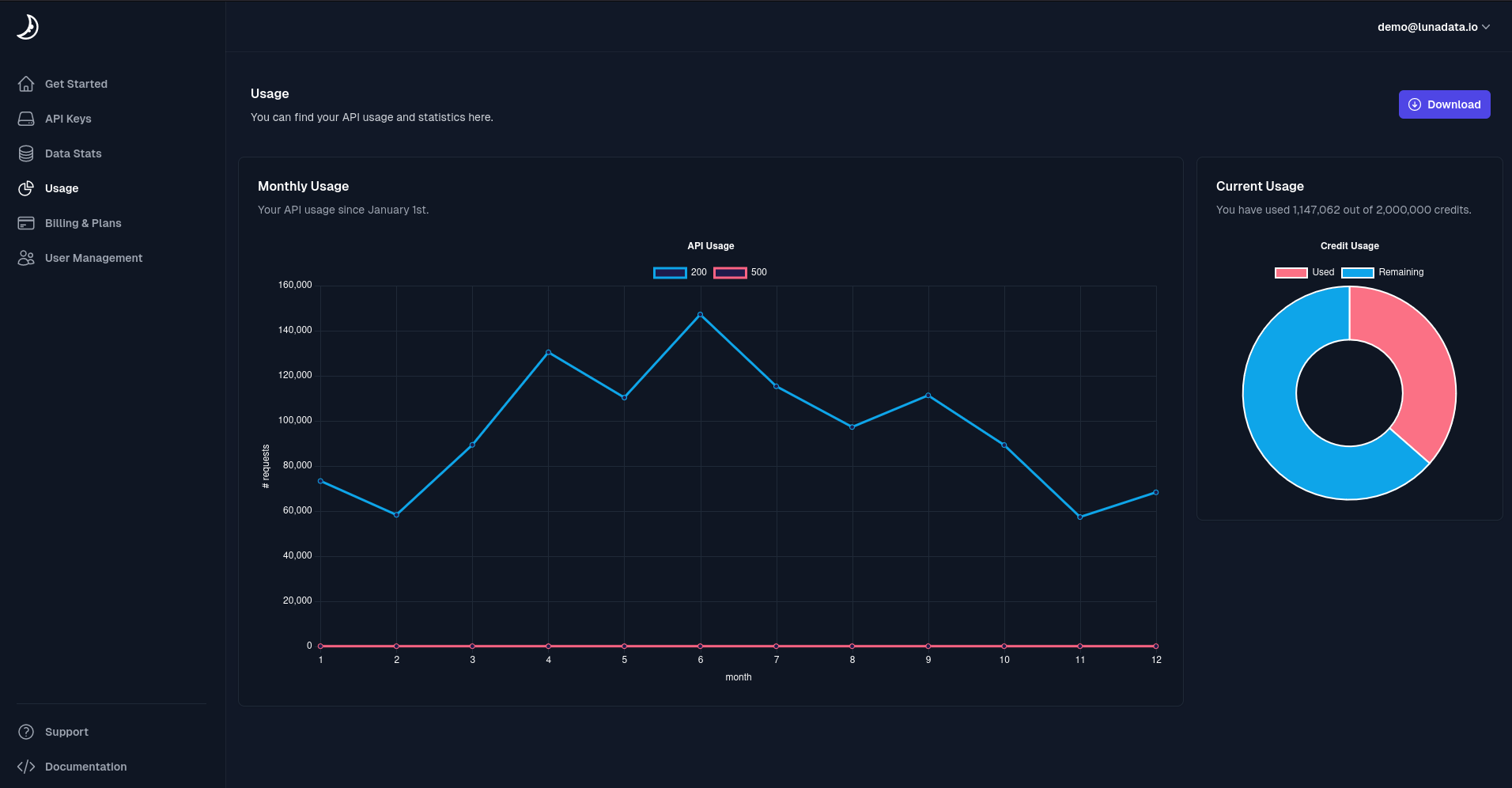
Task: Toggle the 200 series legend swatch
Action: coord(670,273)
